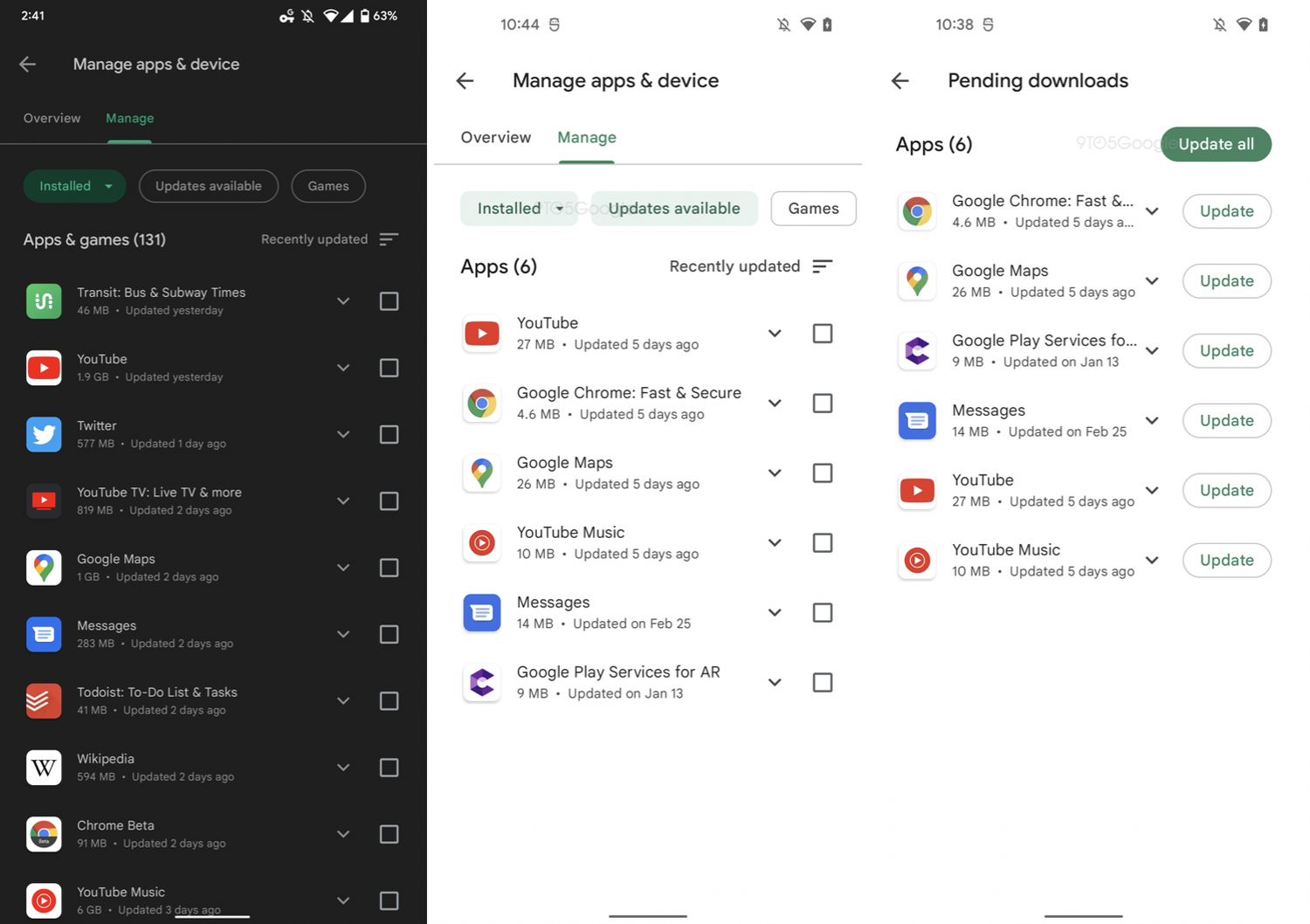Tap YouTube Music icon in Pending downloads
Viewport: 1310px width, 924px height.
coord(917,561)
